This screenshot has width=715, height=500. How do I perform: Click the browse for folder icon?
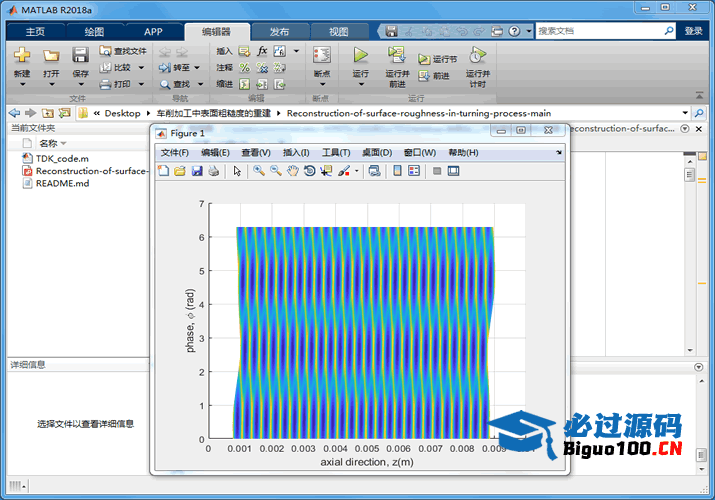pyautogui.click(x=65, y=113)
